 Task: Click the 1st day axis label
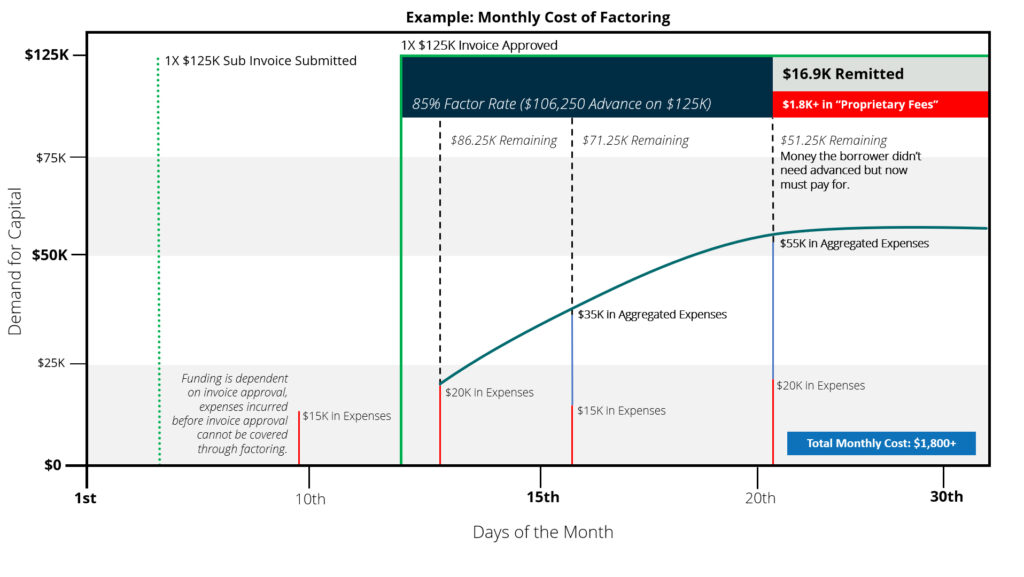tap(86, 497)
